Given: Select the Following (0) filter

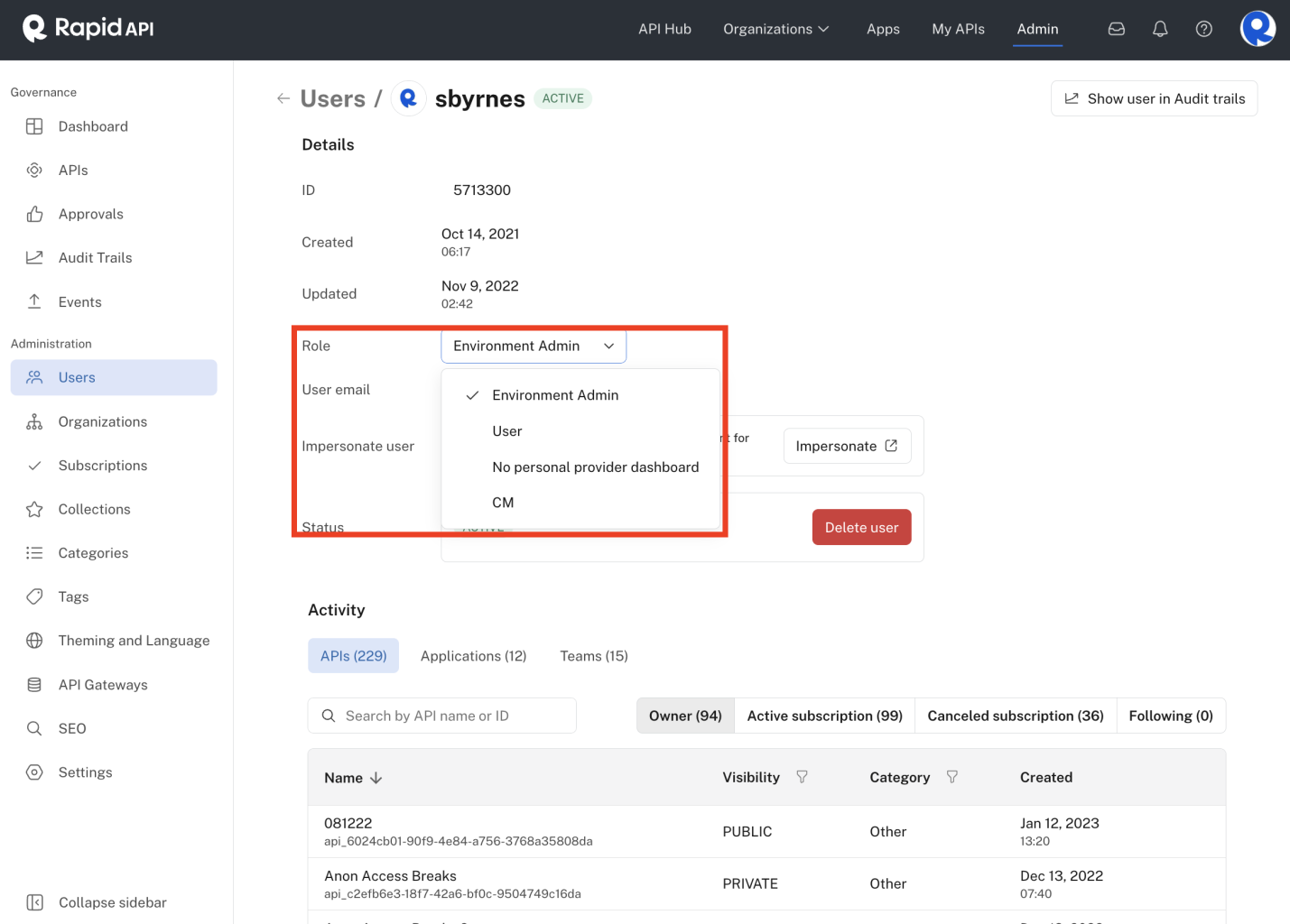Looking at the screenshot, I should click(1171, 716).
